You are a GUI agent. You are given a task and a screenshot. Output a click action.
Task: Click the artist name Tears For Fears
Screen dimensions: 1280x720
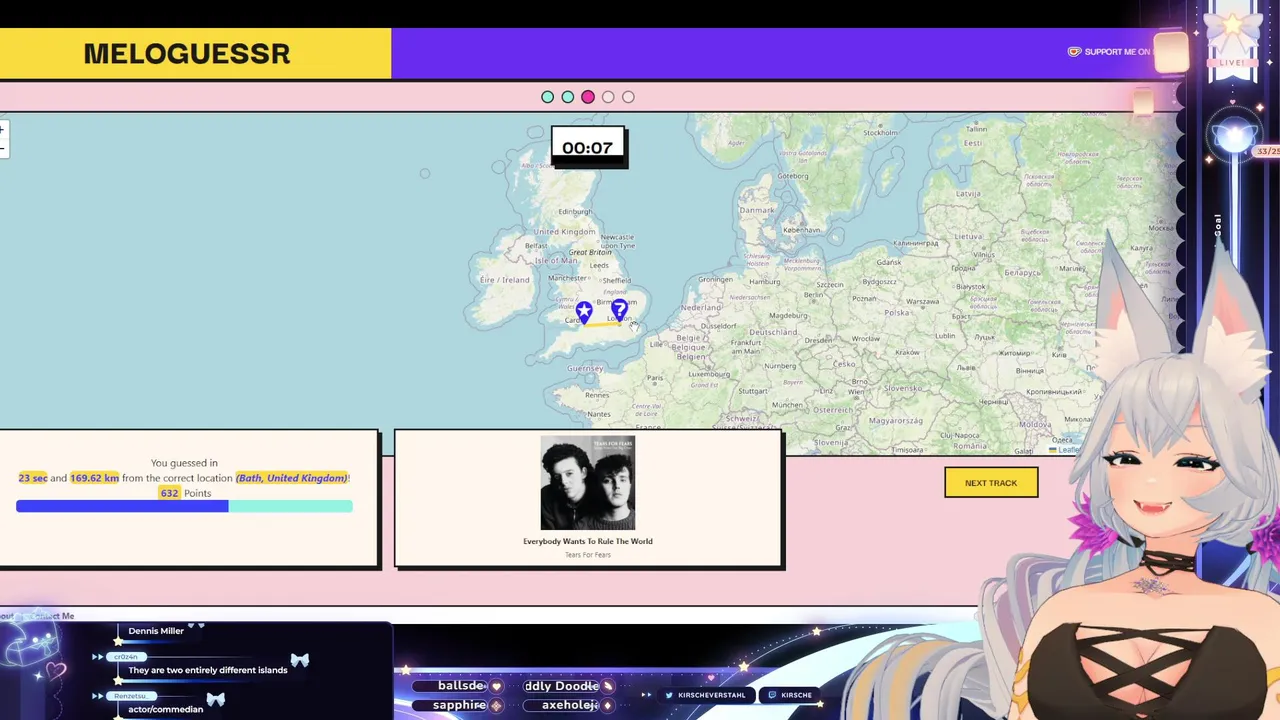[x=588, y=555]
